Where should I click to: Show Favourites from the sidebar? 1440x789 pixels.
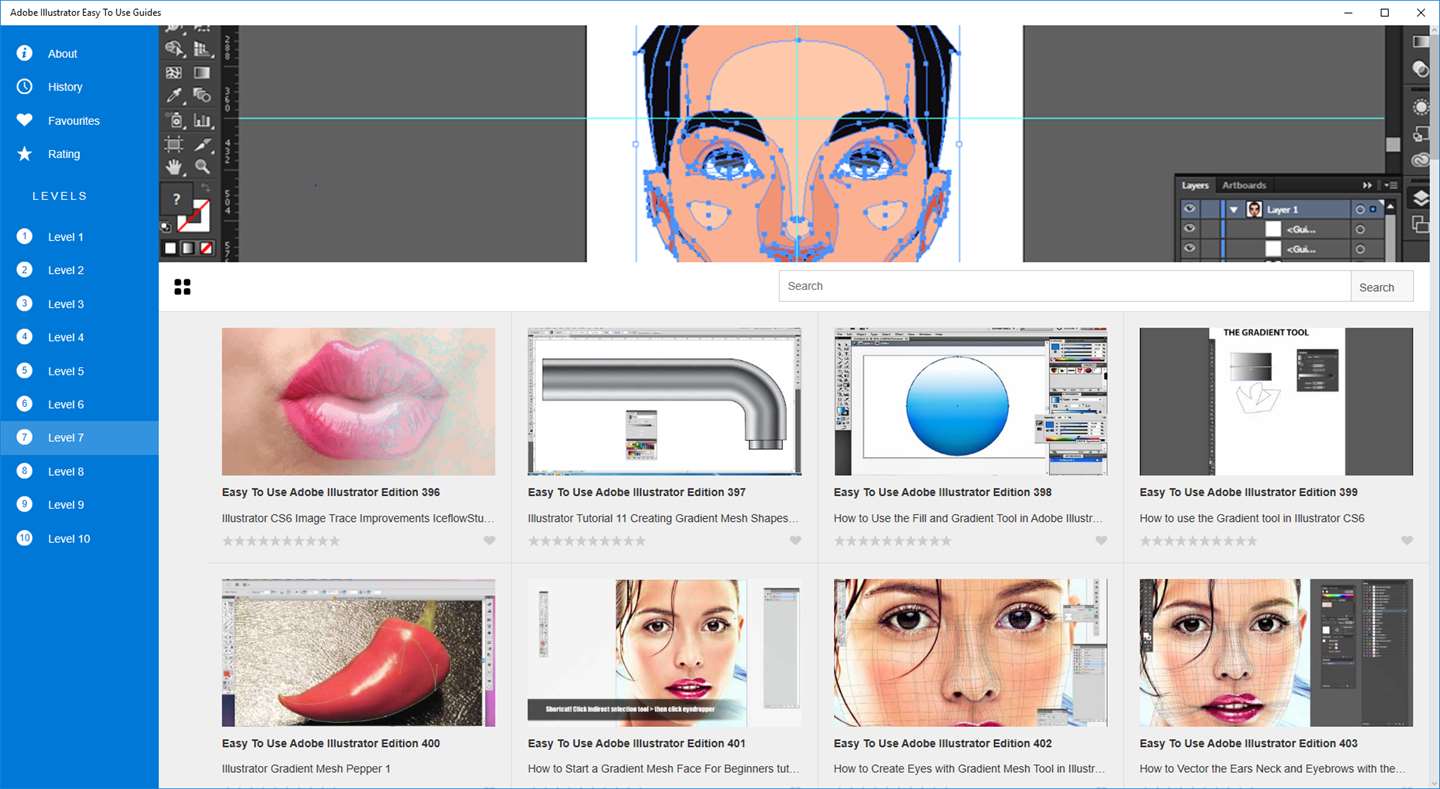[79, 121]
